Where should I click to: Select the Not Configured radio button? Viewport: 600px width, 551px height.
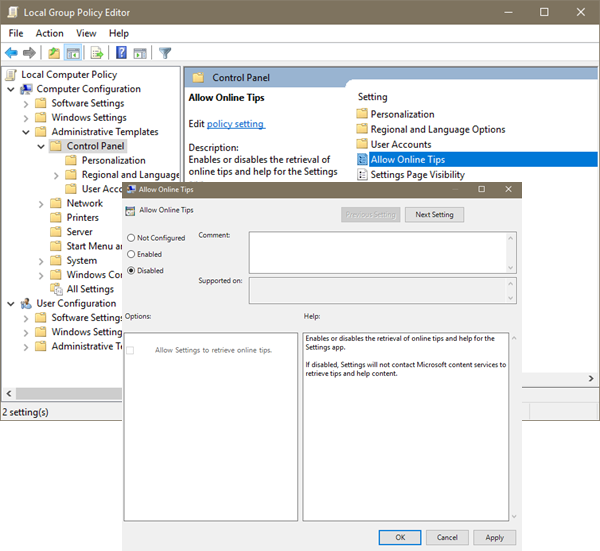click(x=131, y=238)
